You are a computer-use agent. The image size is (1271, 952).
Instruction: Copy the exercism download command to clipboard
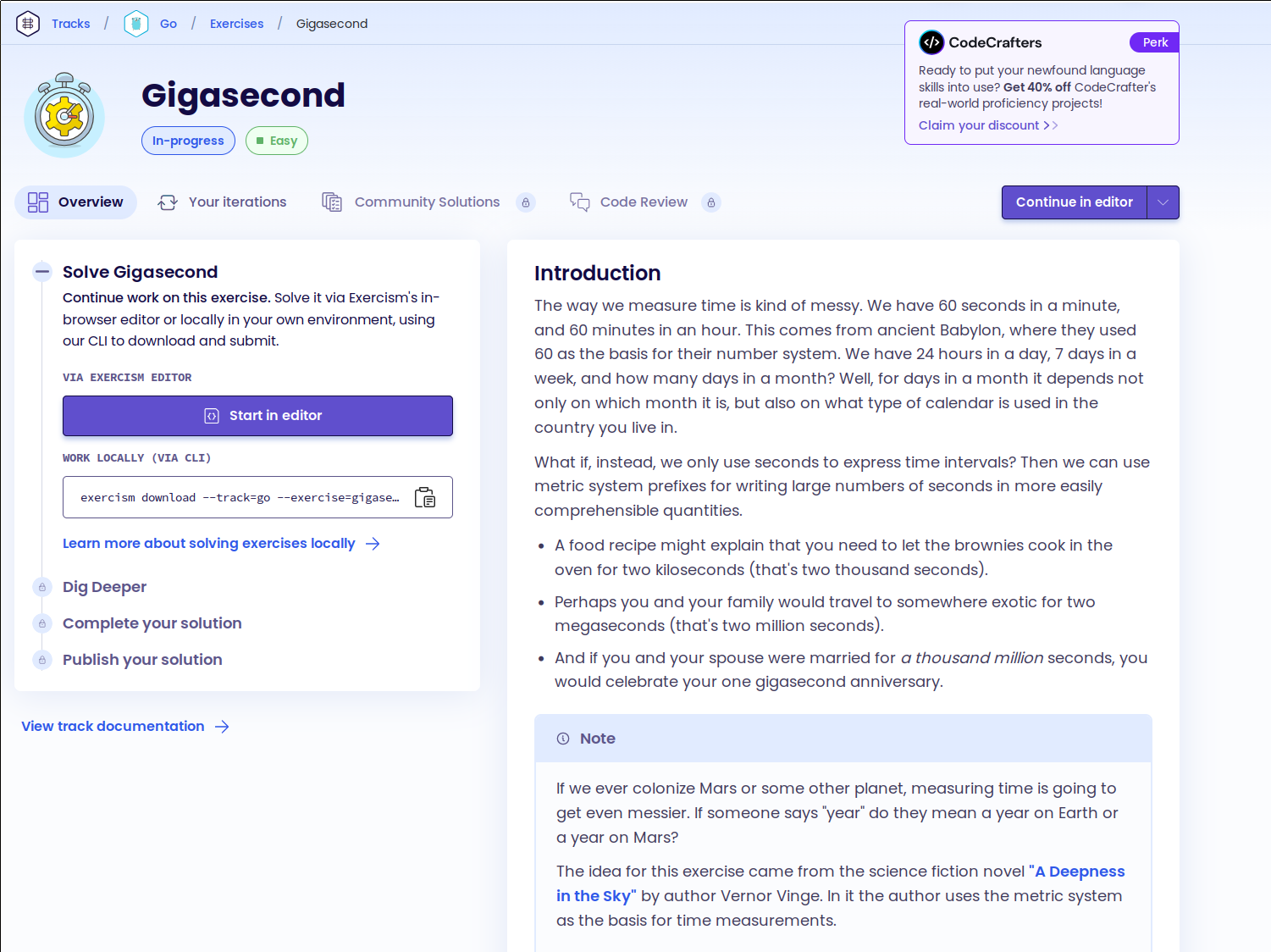tap(425, 497)
